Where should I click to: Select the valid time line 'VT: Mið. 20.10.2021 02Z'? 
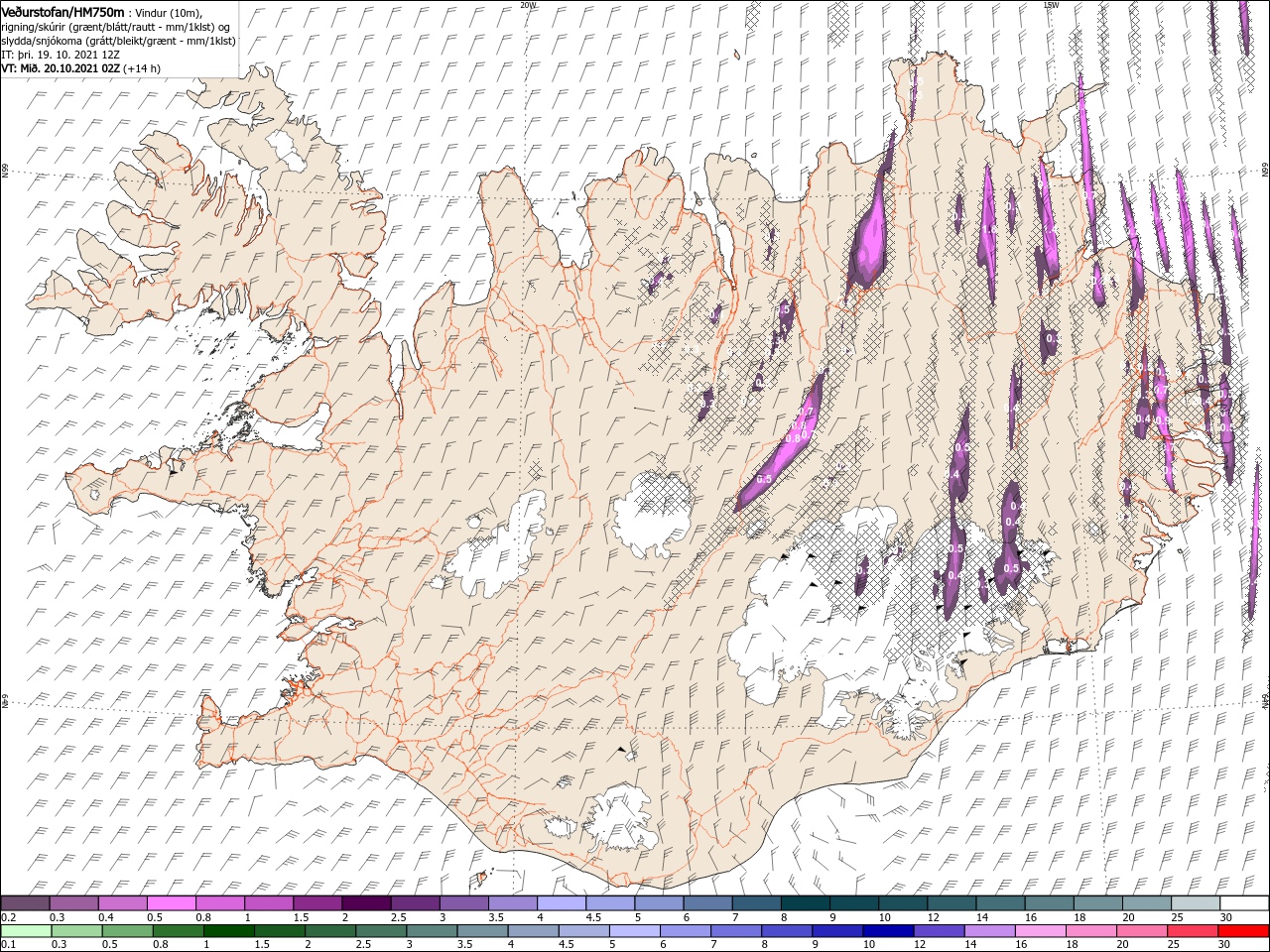point(62,68)
